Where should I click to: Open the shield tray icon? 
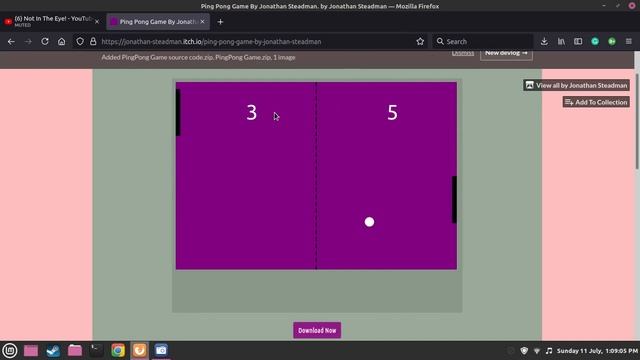point(524,351)
